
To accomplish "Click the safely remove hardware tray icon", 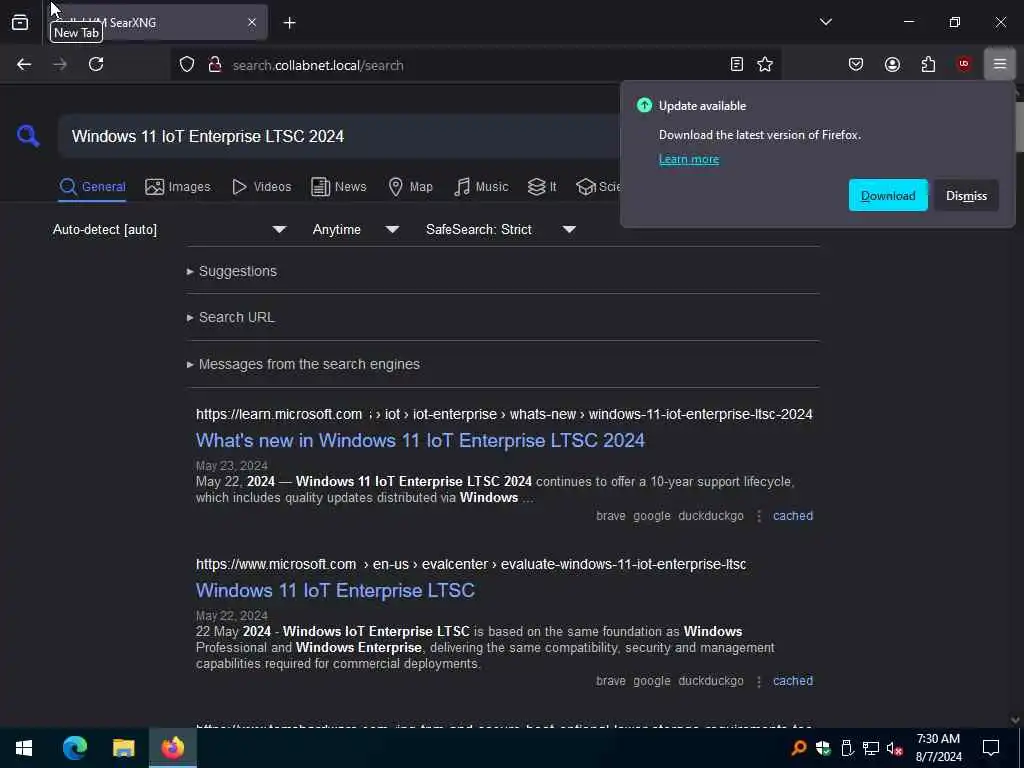I will click(847, 748).
